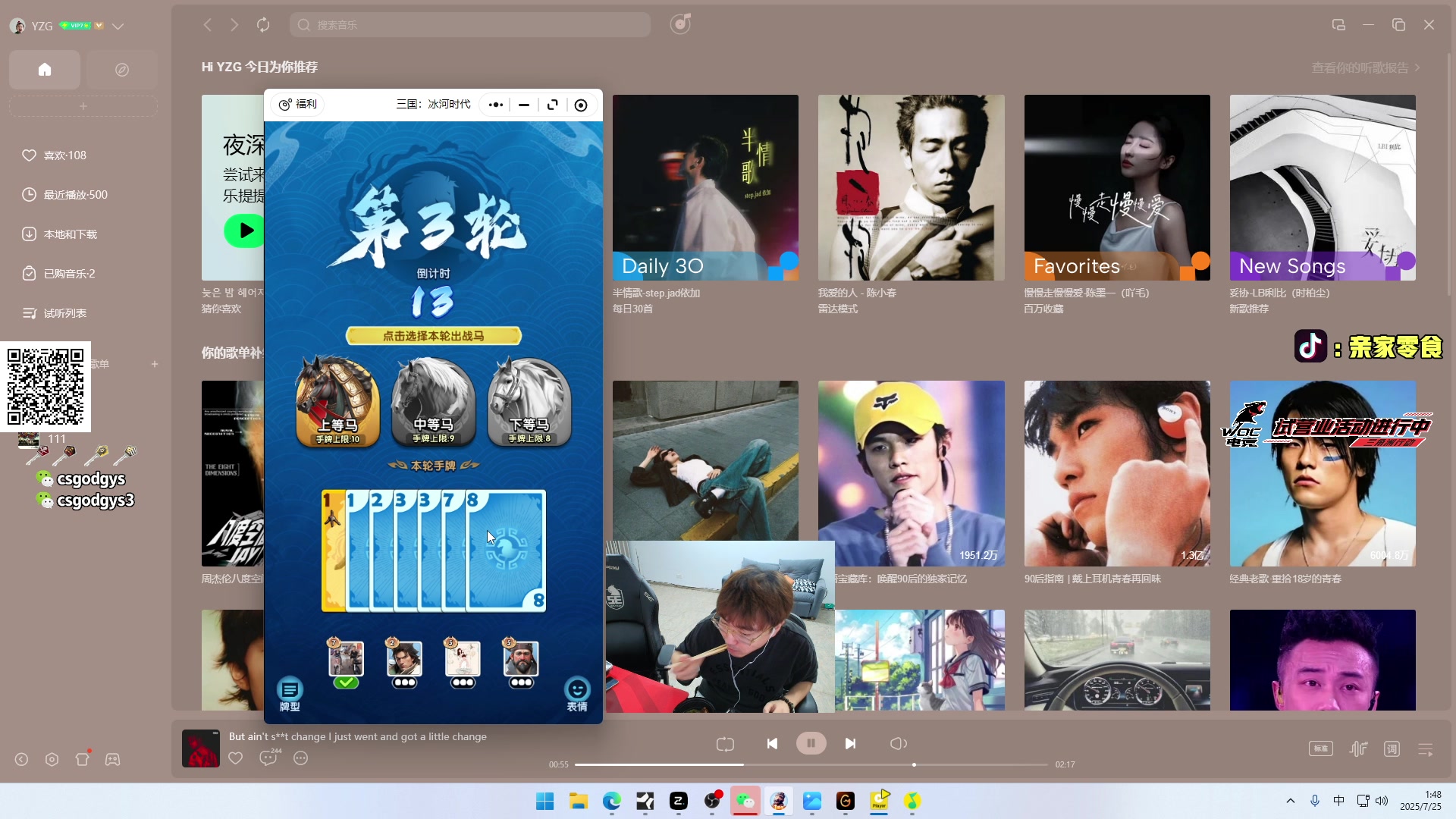Image resolution: width=1456 pixels, height=819 pixels.
Task: Focus the 搜索音乐 search field
Action: tap(469, 25)
